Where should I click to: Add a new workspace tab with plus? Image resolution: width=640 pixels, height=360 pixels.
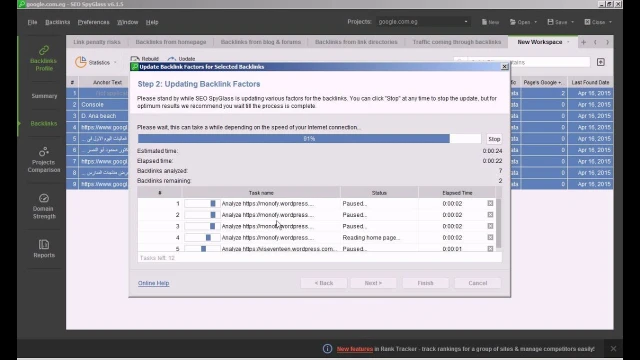click(x=583, y=42)
